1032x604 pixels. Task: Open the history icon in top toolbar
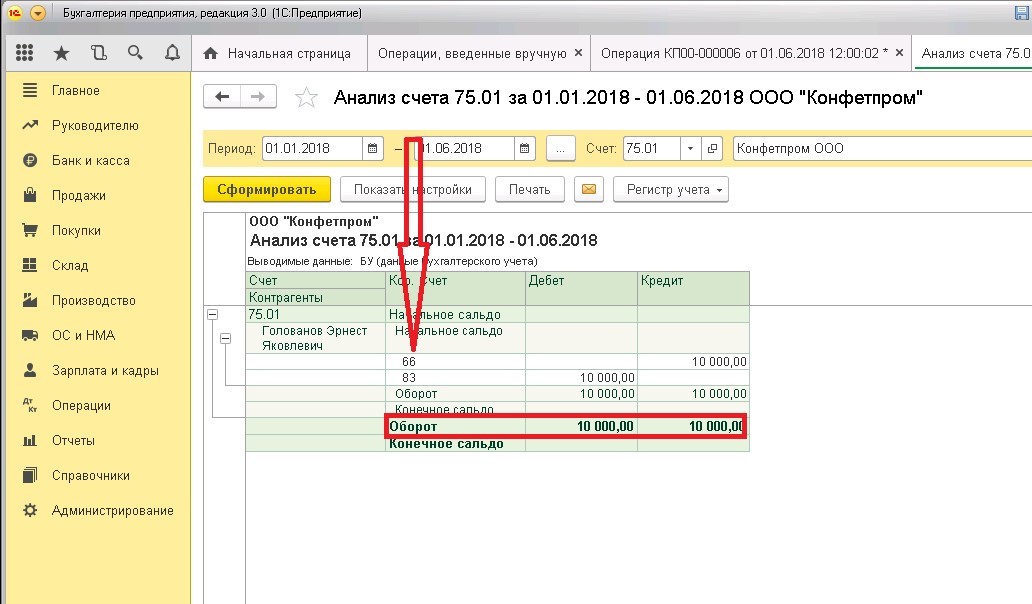pyautogui.click(x=99, y=53)
